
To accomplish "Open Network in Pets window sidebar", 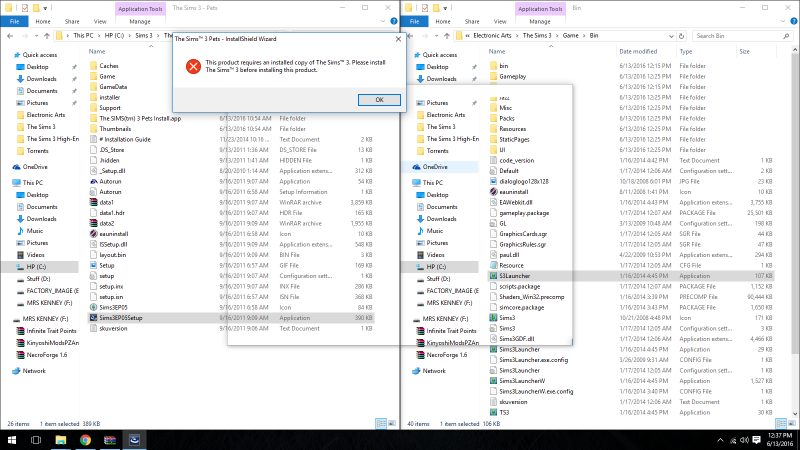I will point(34,371).
